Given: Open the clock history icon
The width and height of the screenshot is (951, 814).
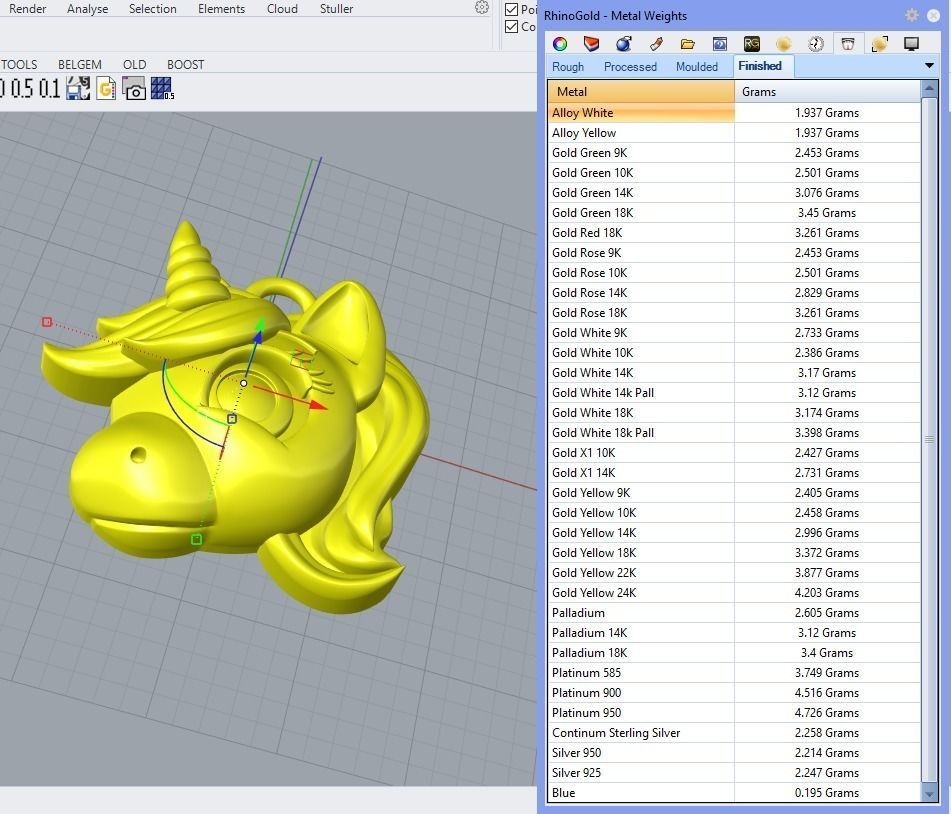Looking at the screenshot, I should point(816,44).
